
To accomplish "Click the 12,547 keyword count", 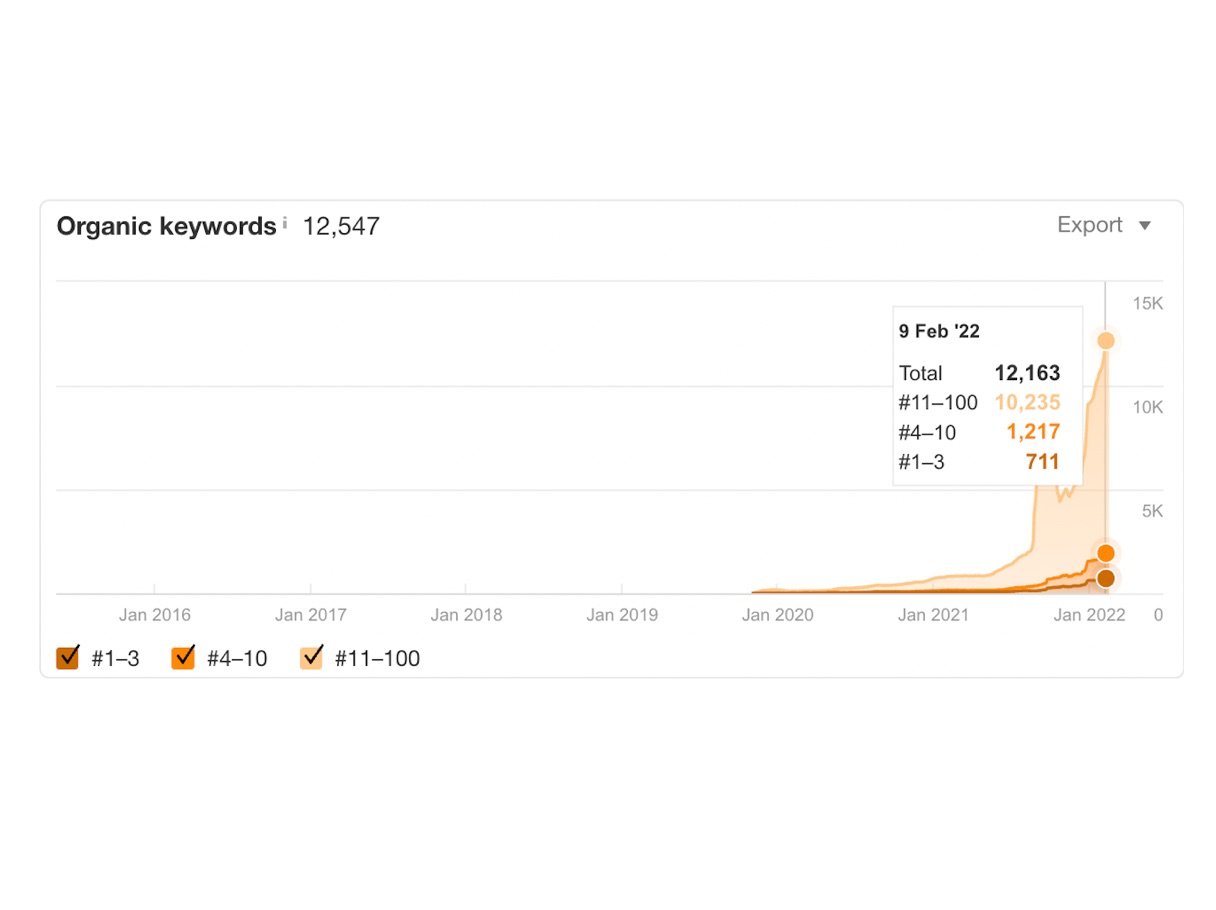I will 341,226.
